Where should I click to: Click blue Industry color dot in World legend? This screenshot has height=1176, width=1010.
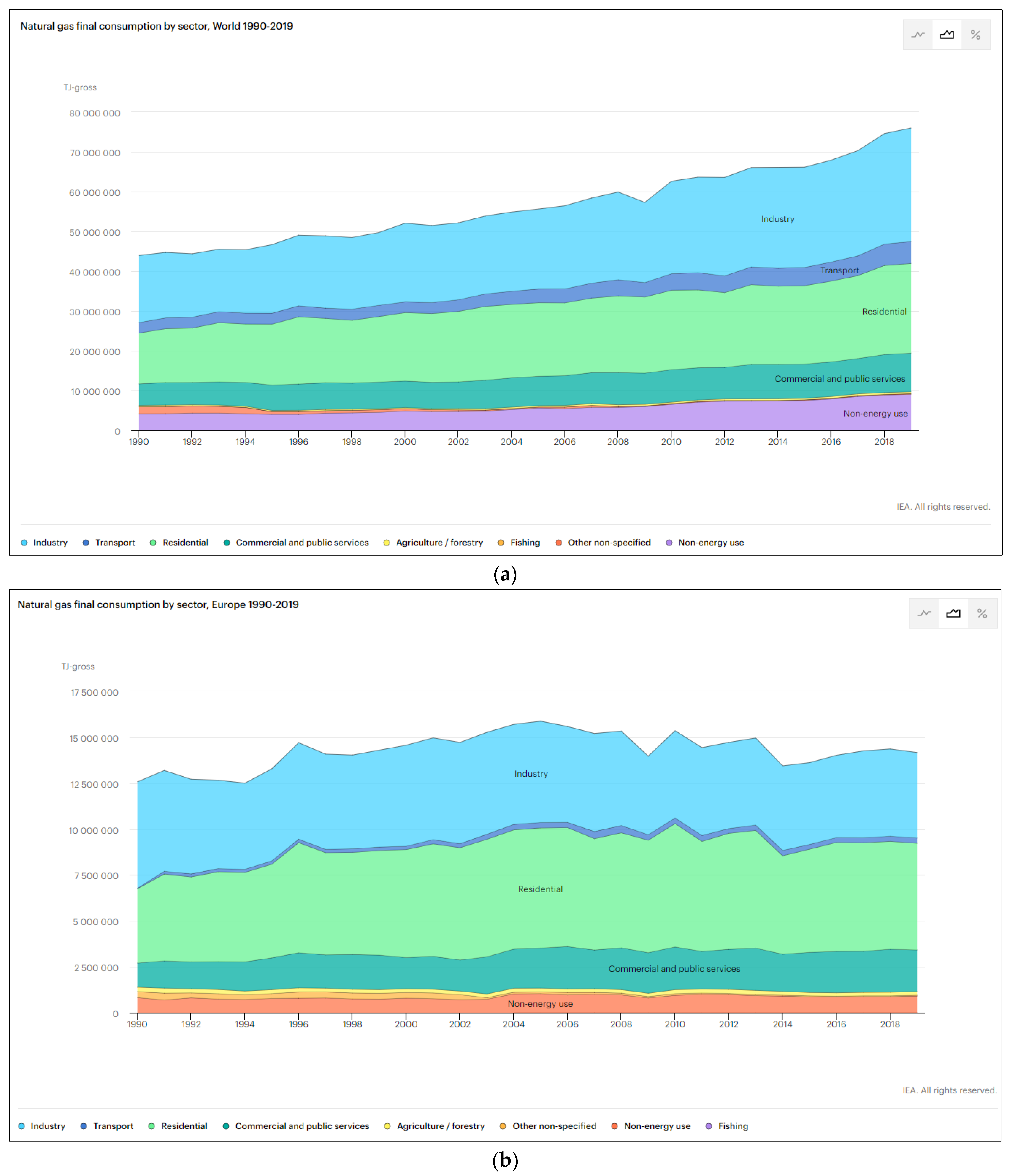[24, 543]
